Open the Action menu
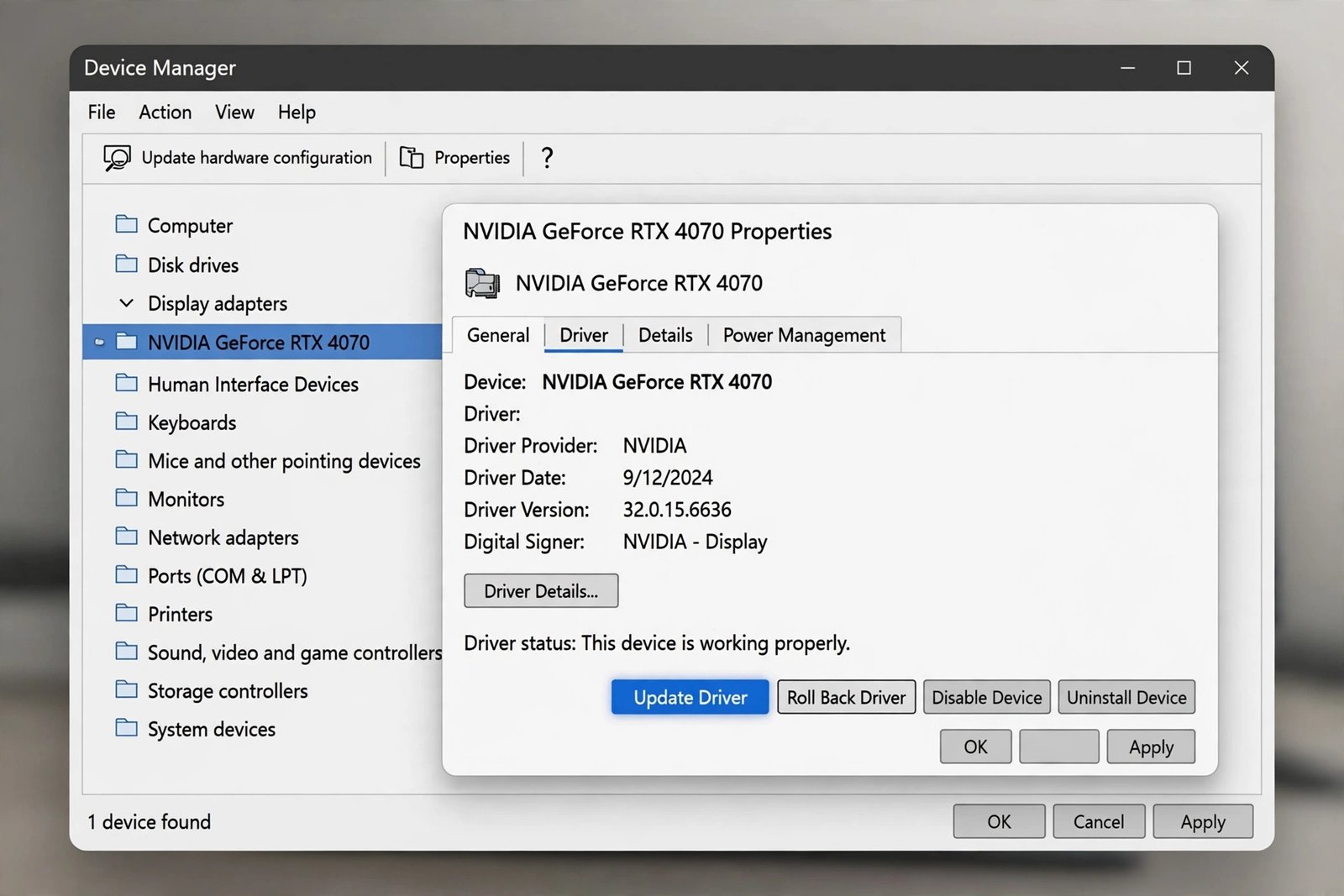 [x=165, y=112]
